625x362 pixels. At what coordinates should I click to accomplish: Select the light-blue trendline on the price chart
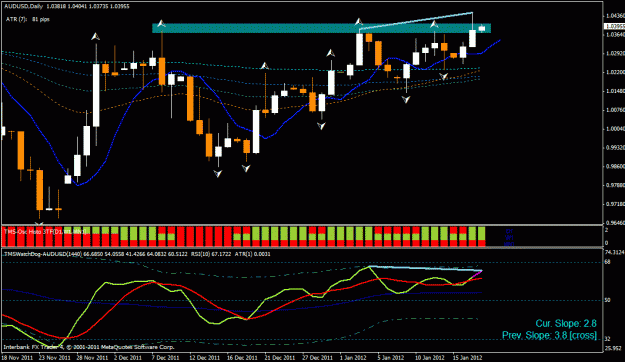pos(416,20)
